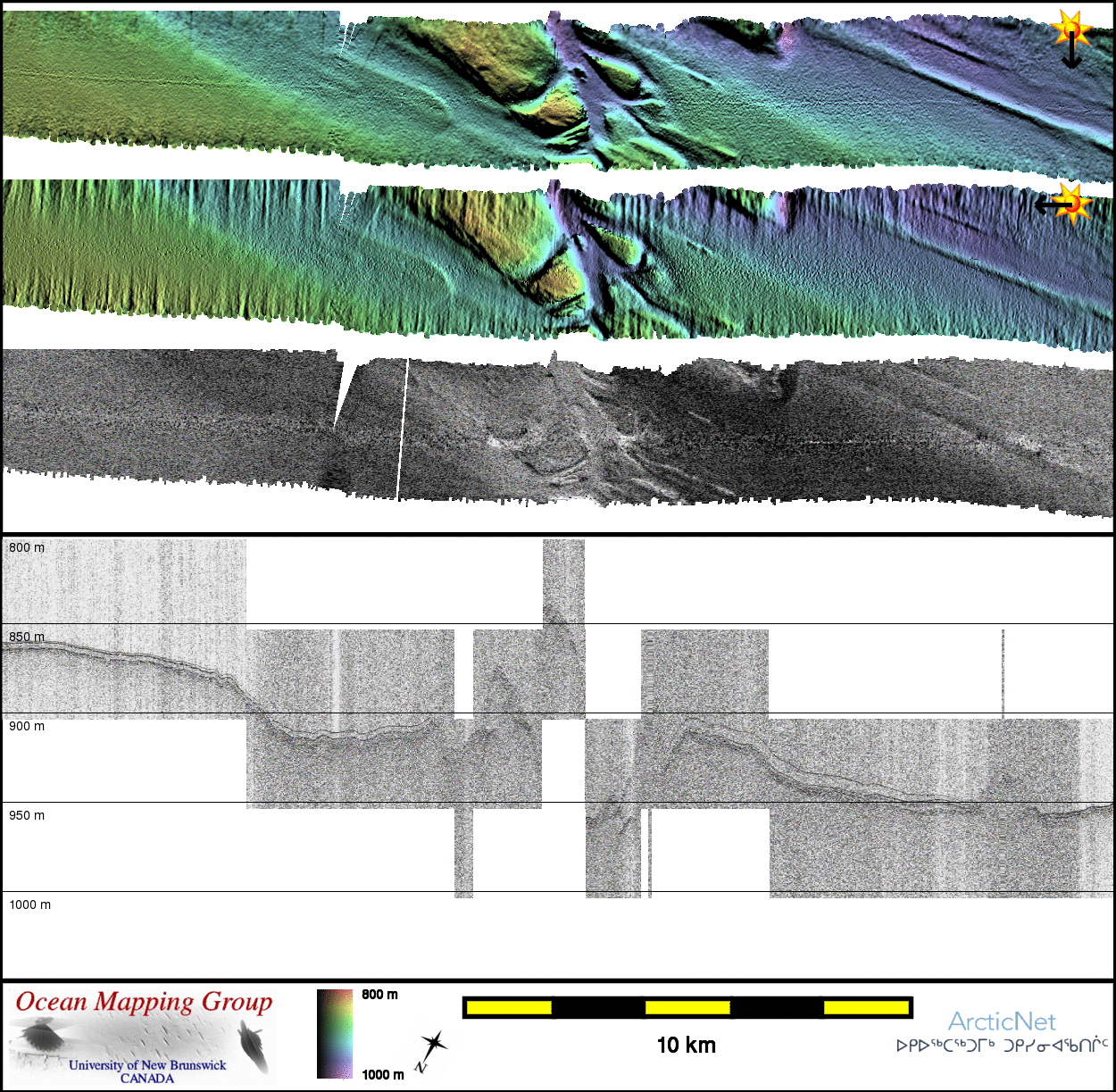Click the Inuktitut syllabics text under ArcticNet
The image size is (1116, 1092).
point(1002,1046)
